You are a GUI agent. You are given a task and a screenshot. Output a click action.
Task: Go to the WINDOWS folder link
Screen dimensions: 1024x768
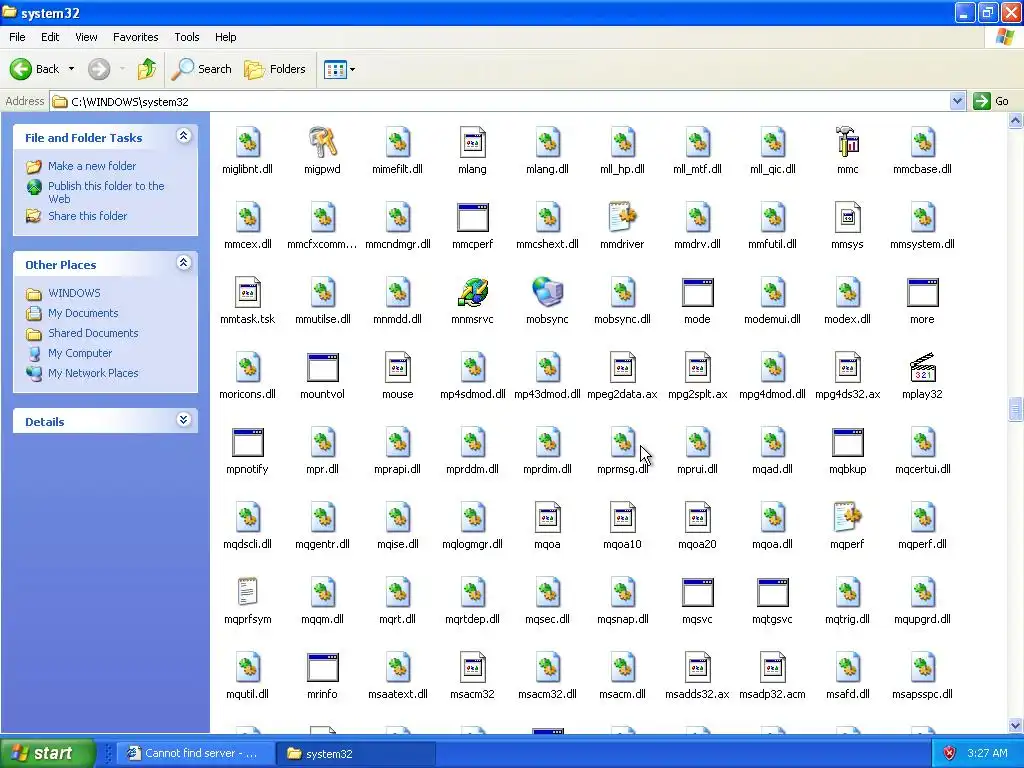[x=74, y=293]
